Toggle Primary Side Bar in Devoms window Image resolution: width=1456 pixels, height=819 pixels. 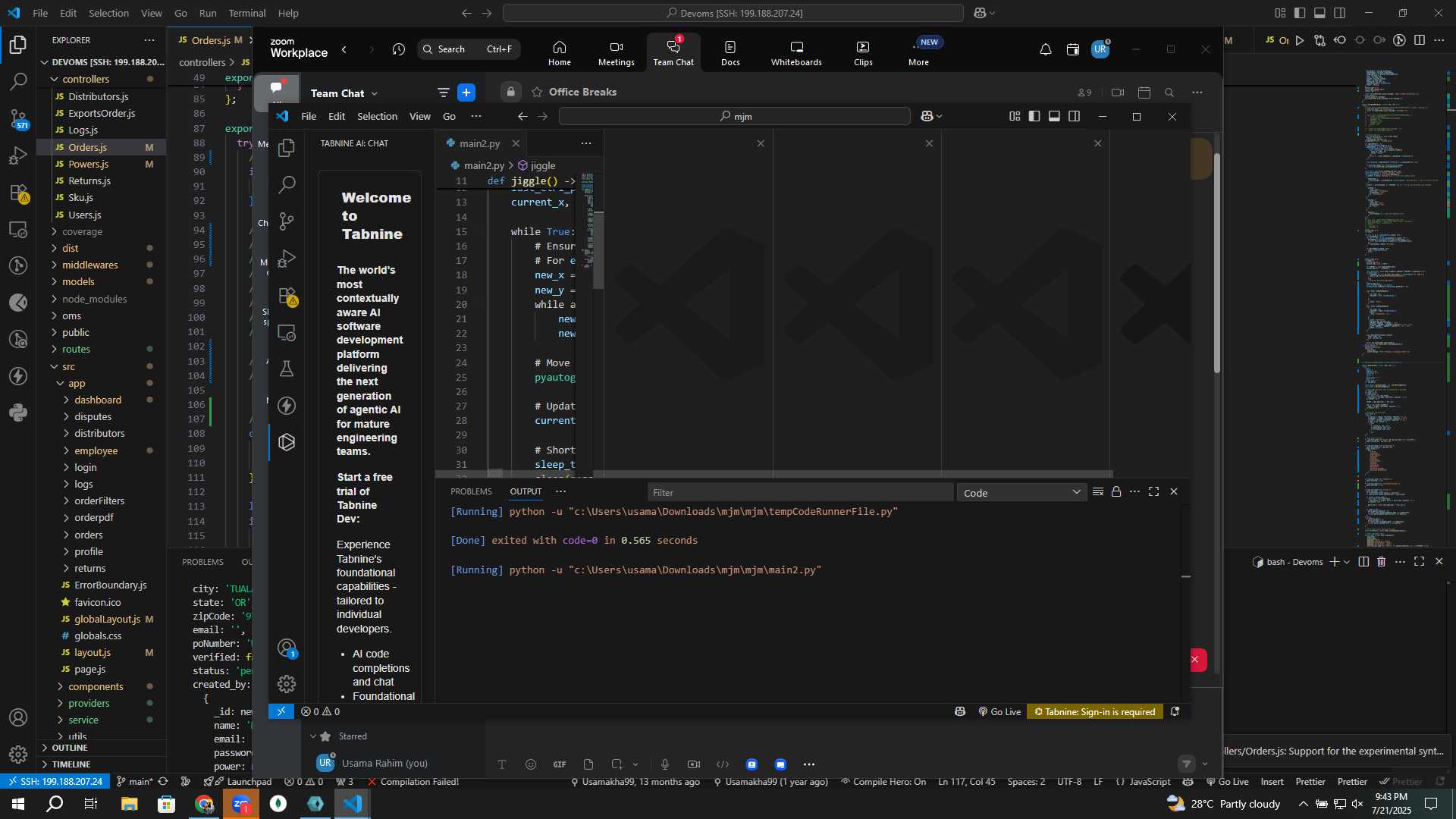[x=1300, y=13]
